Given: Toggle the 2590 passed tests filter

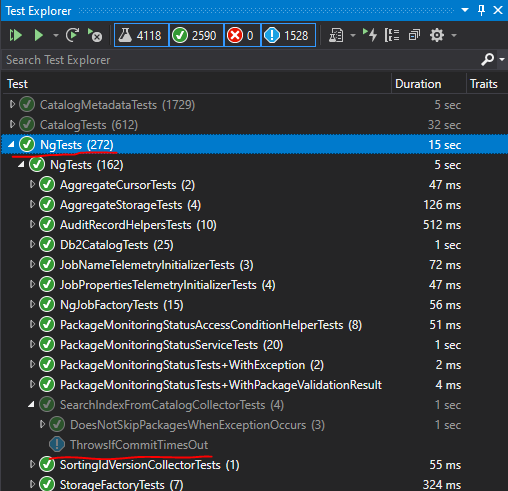Looking at the screenshot, I should click(x=196, y=35).
